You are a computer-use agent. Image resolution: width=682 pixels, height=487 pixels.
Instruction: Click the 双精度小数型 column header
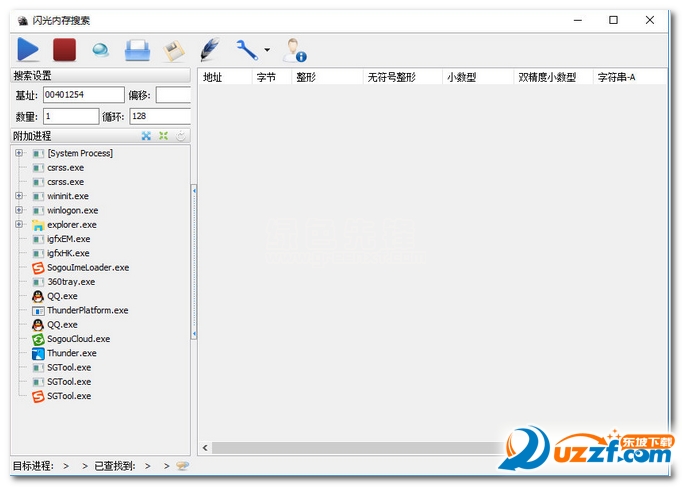(545, 77)
